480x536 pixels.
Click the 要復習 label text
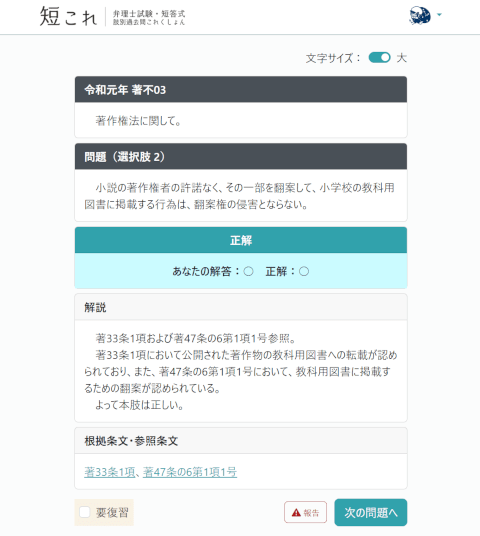point(112,512)
